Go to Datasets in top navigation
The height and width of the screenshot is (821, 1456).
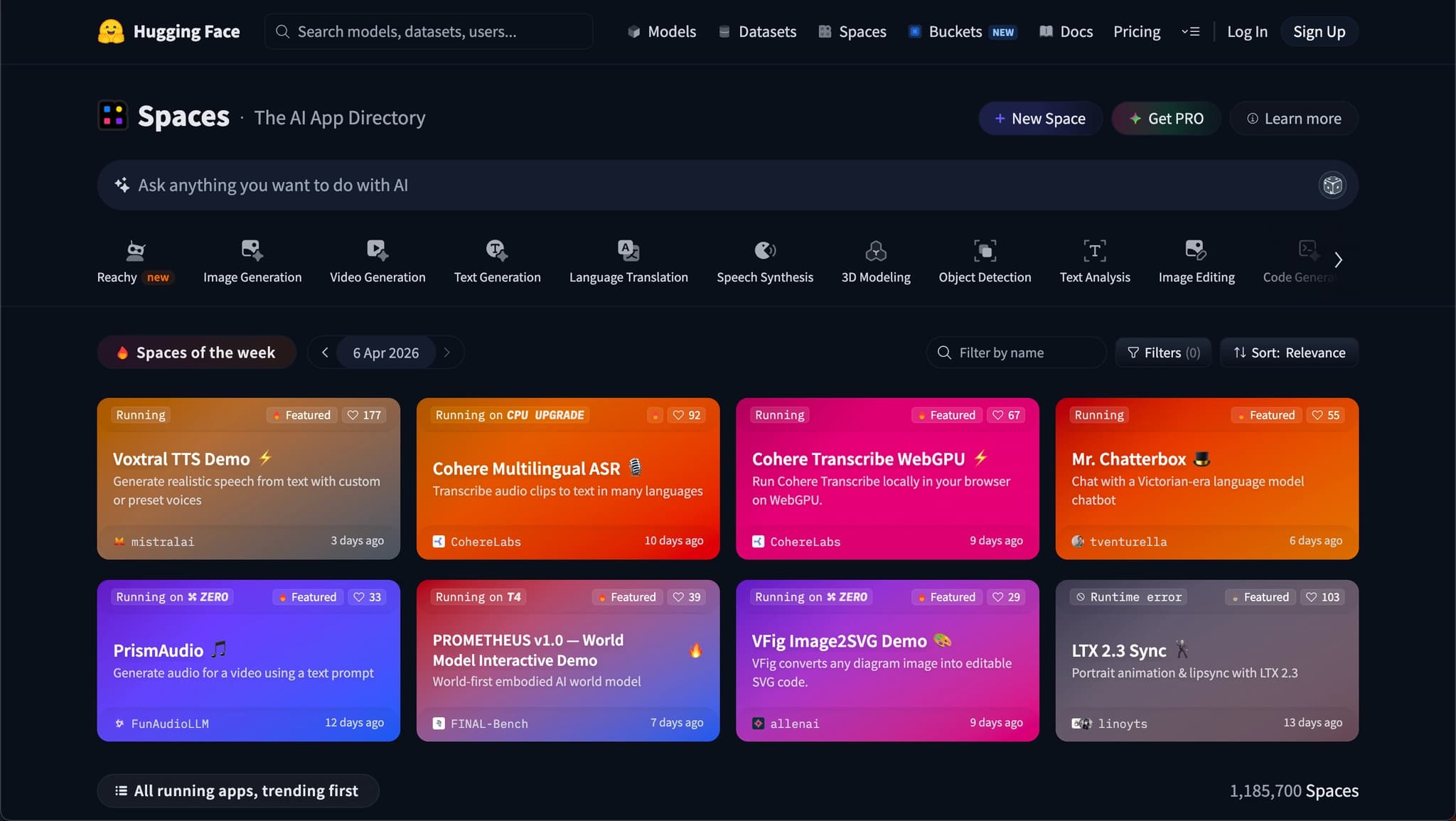(x=757, y=32)
